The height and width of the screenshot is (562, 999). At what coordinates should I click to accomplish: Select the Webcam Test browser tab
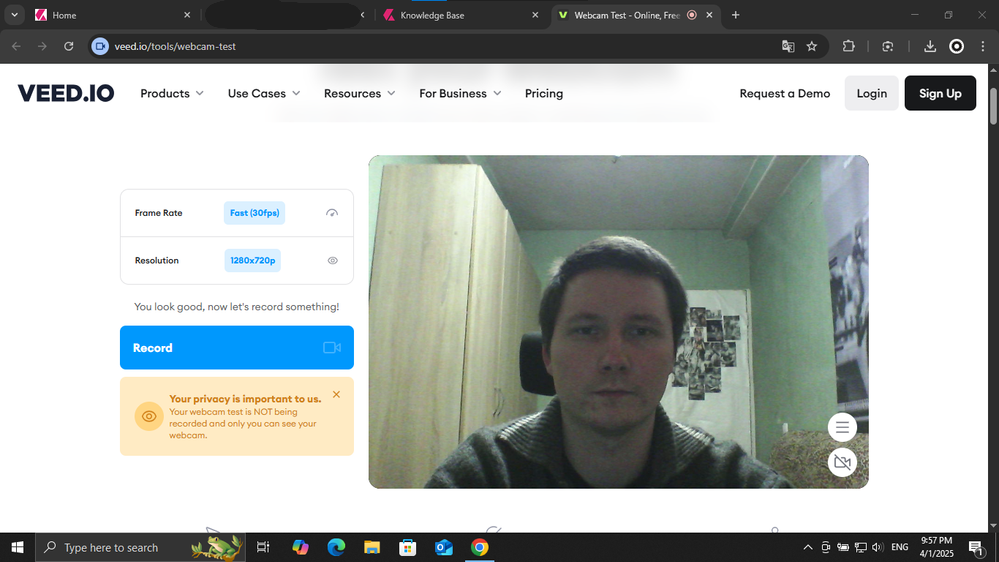[x=635, y=15]
